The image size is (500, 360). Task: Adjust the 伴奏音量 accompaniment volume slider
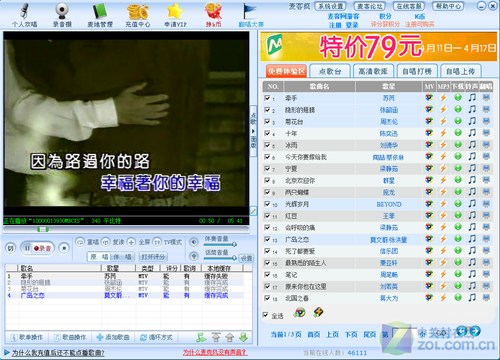220,244
